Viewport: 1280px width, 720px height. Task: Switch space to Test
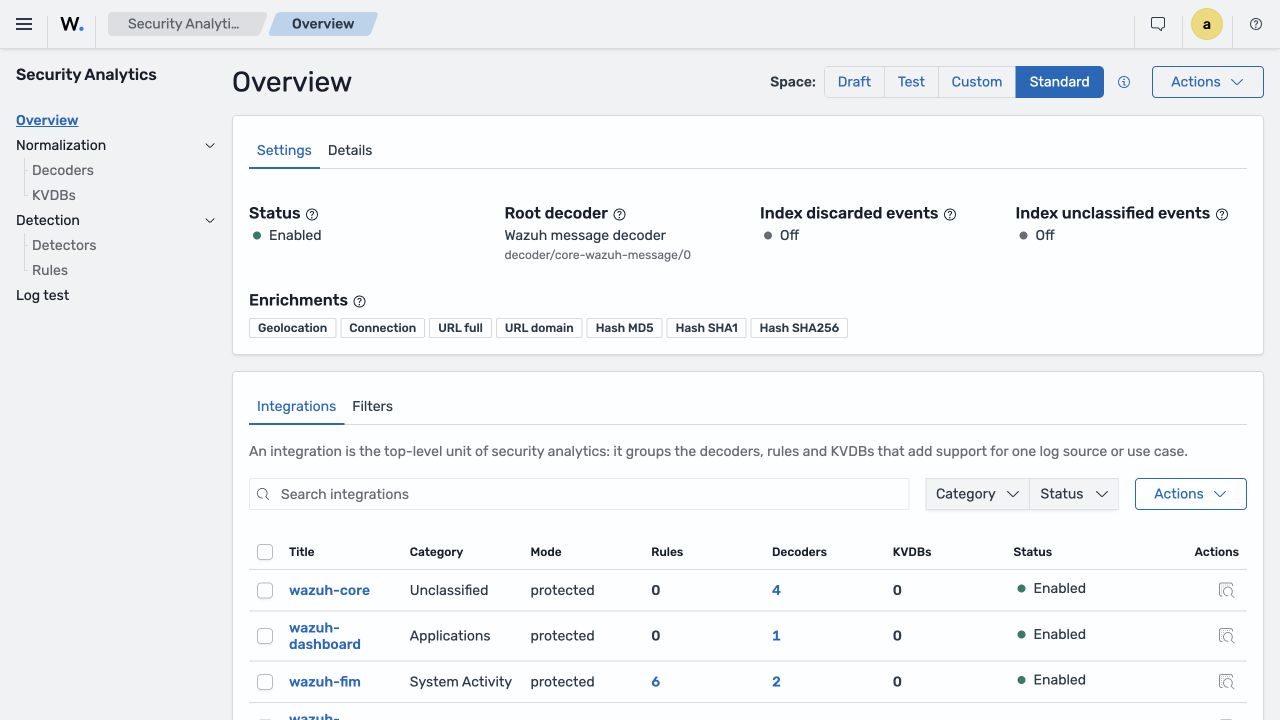(911, 82)
